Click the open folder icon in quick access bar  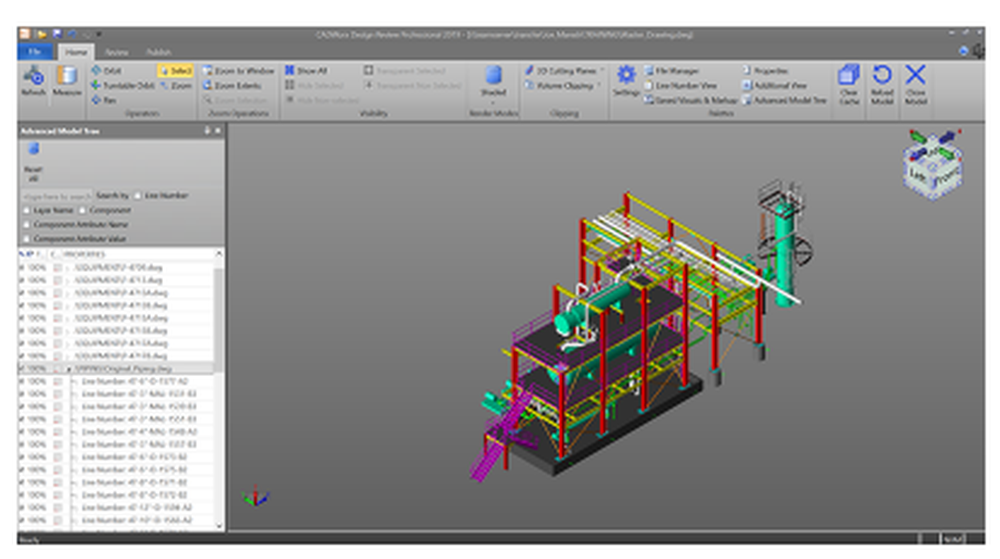click(40, 34)
